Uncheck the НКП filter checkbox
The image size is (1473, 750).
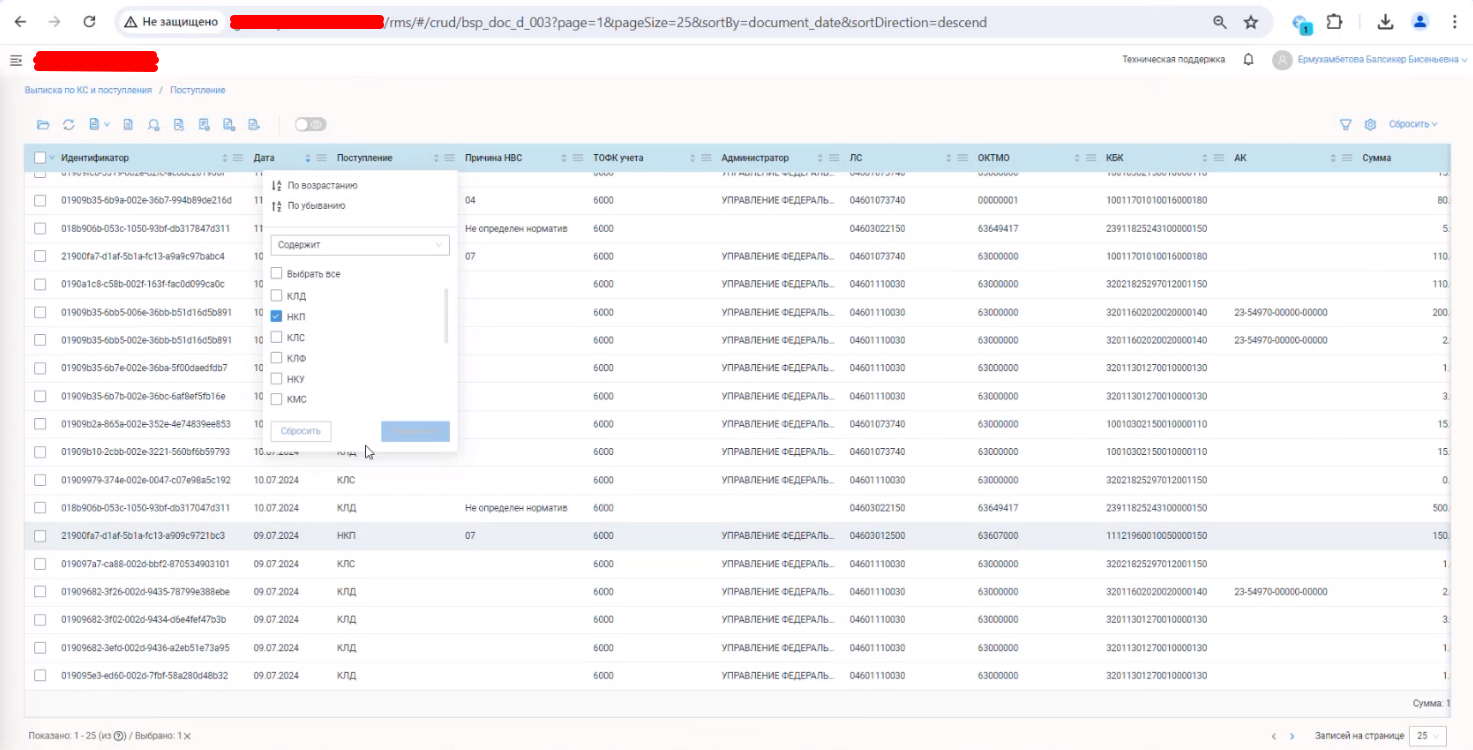click(x=276, y=316)
